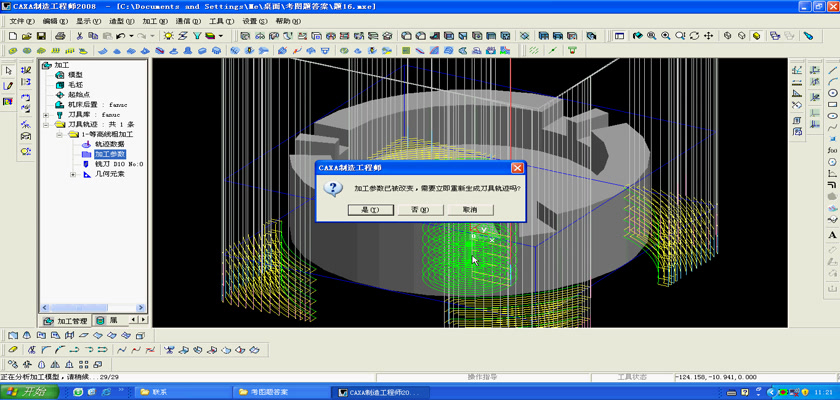Open the 加工 menu
The image size is (840, 400).
(x=155, y=21)
